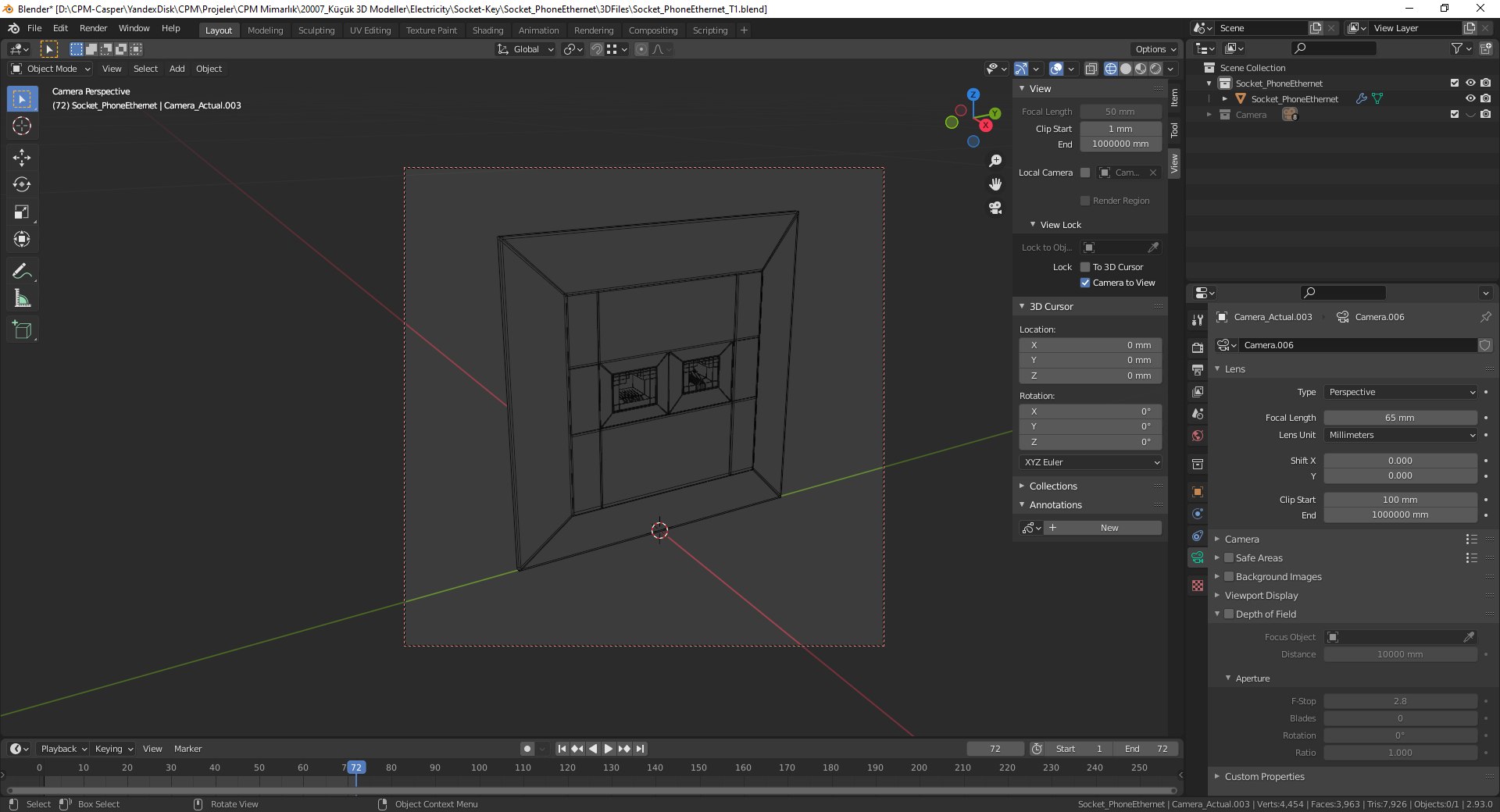Hide Socket_PhoneEthernet collection in viewport

[1470, 83]
